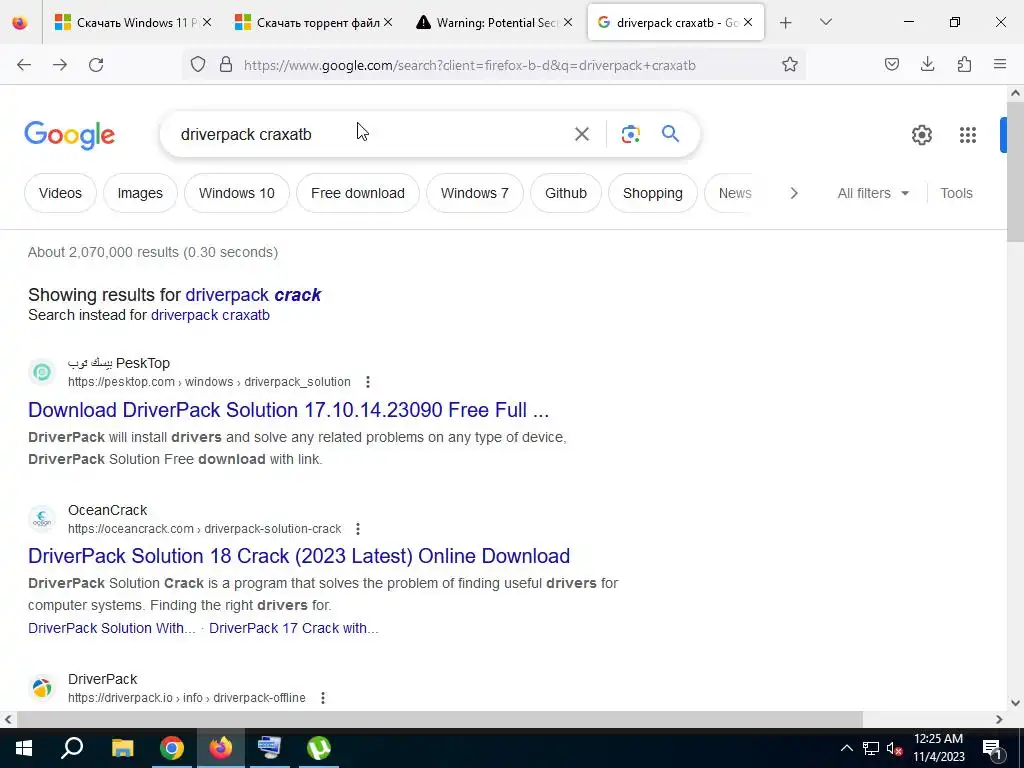1024x768 pixels.
Task: Open DriverPack Solution With... sublink
Action: [x=112, y=628]
